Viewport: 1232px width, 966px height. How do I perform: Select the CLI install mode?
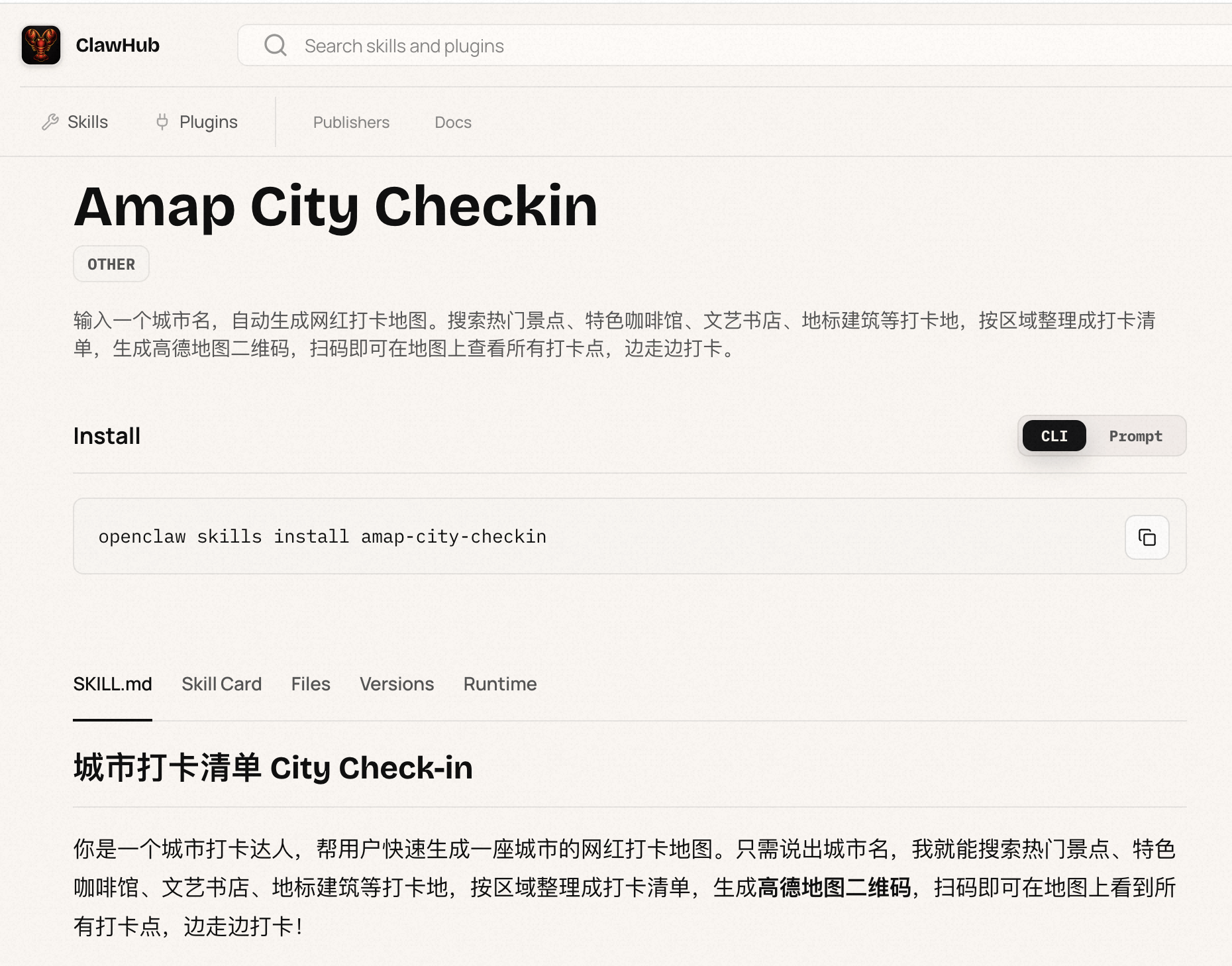coord(1054,436)
